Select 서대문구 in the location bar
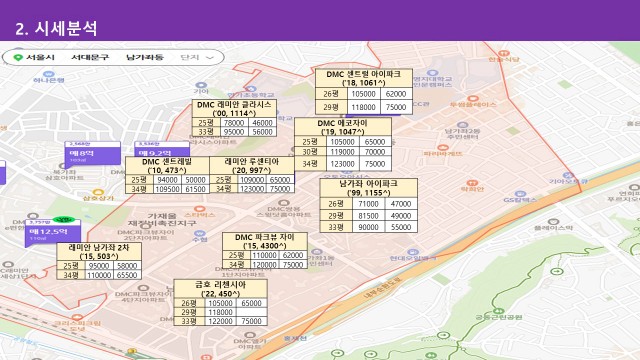Image resolution: width=640 pixels, height=360 pixels. tap(90, 57)
